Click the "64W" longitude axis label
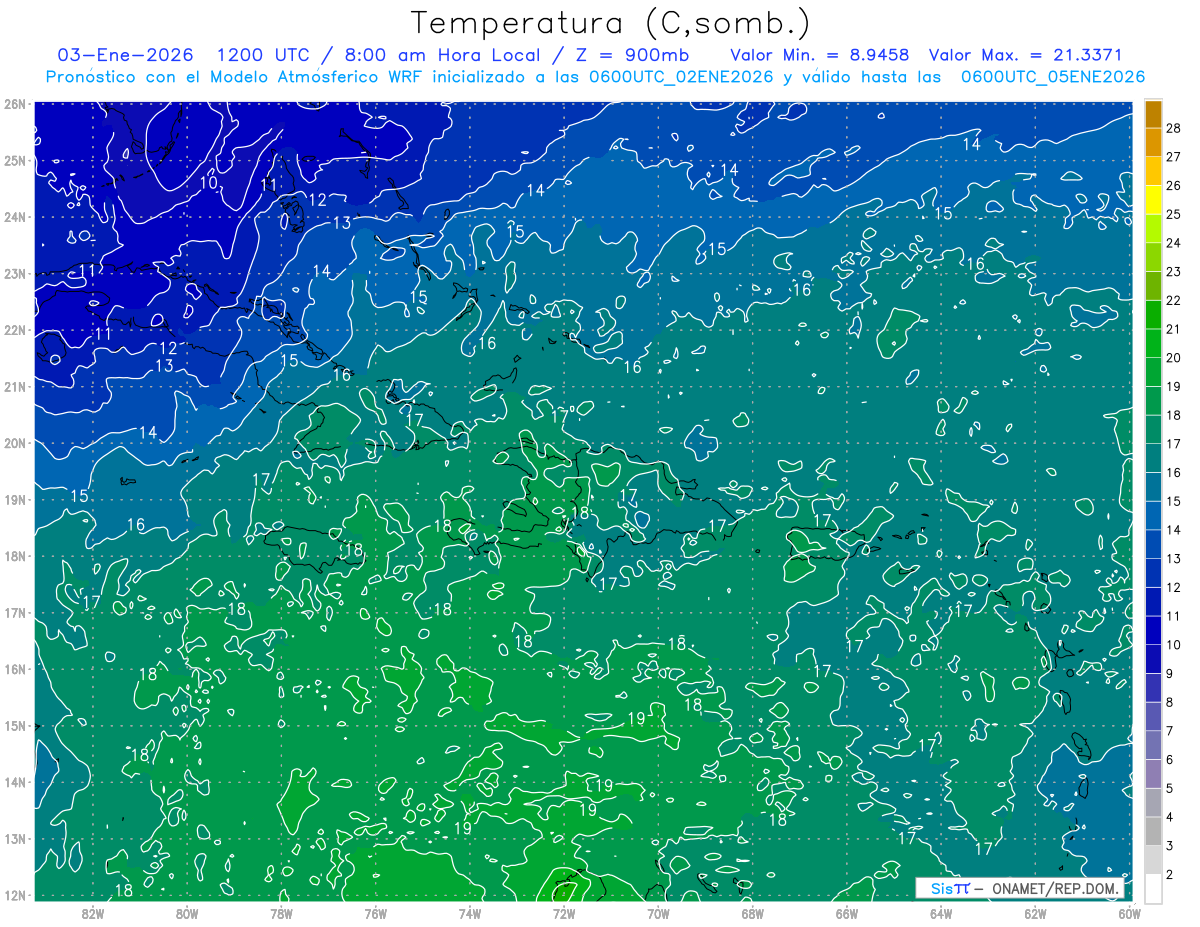Viewport: 1200px width, 927px height. coord(941,913)
